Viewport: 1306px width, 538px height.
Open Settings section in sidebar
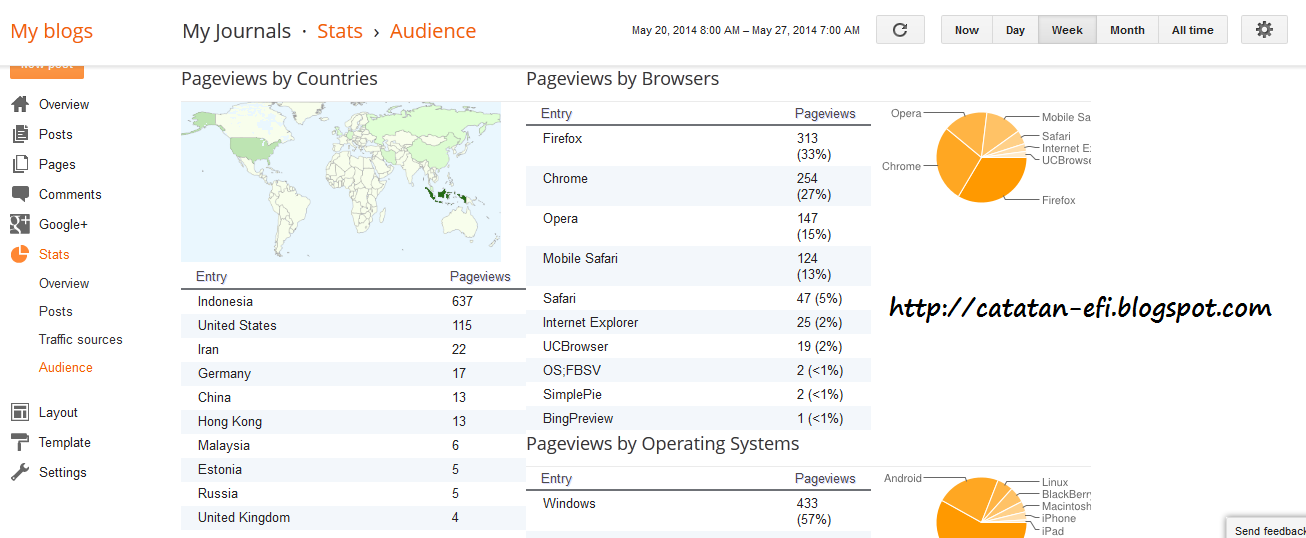63,472
